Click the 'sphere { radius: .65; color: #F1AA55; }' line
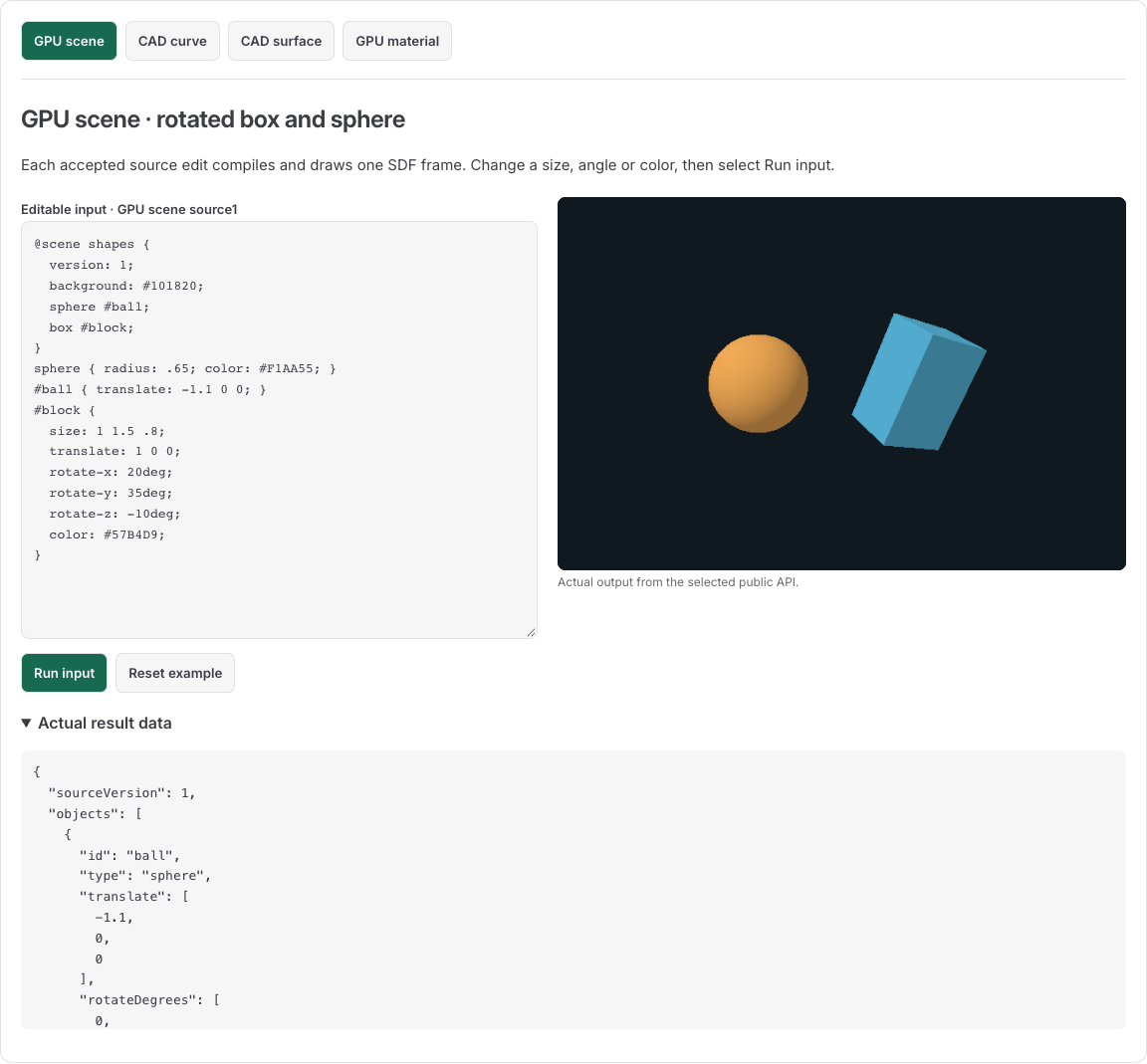 tap(185, 368)
